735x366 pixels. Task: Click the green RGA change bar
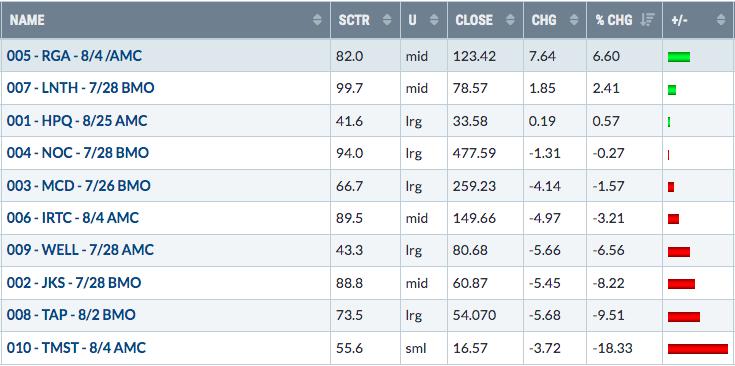(x=679, y=57)
